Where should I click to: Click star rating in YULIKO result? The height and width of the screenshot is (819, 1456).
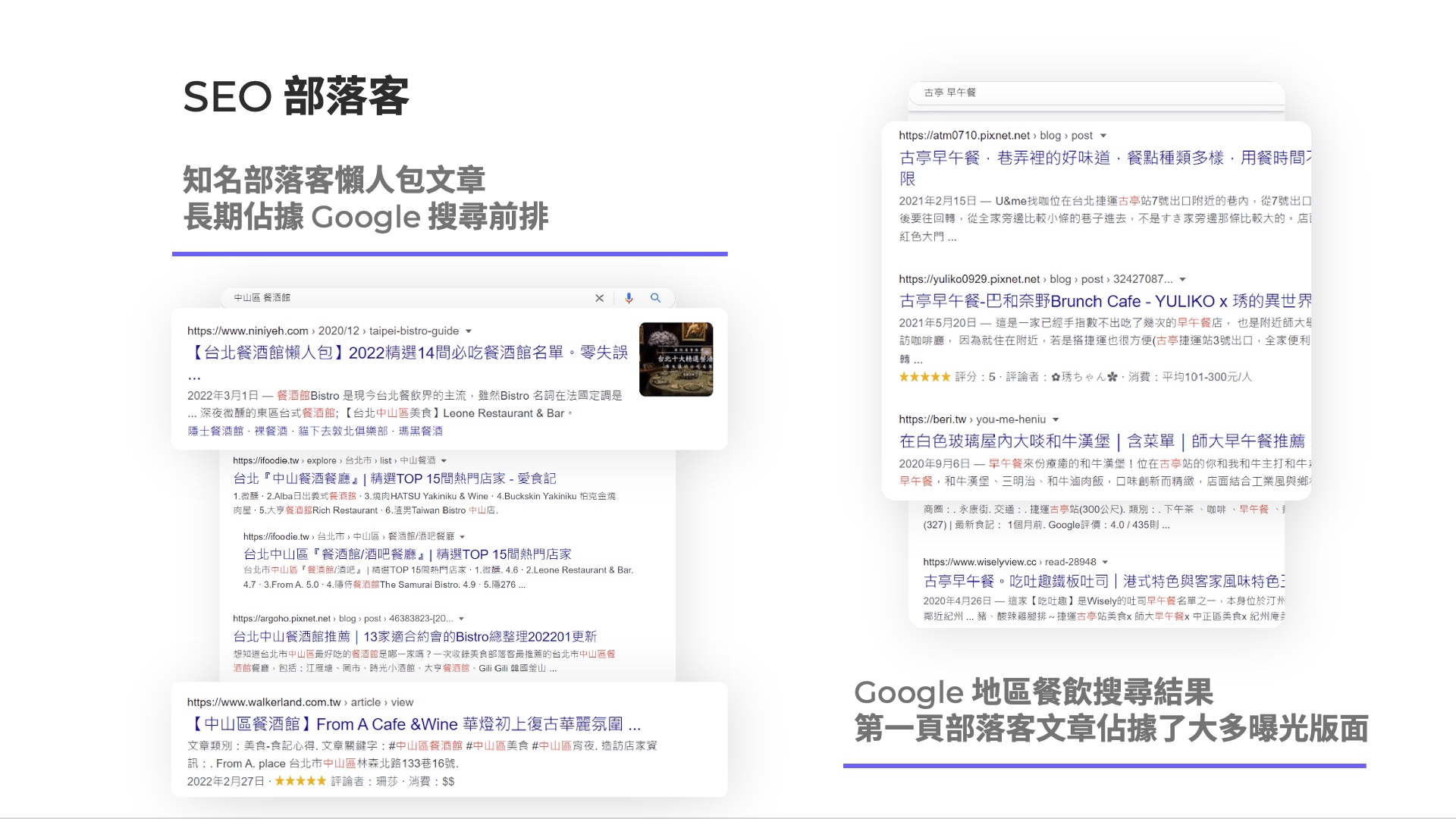pos(924,377)
